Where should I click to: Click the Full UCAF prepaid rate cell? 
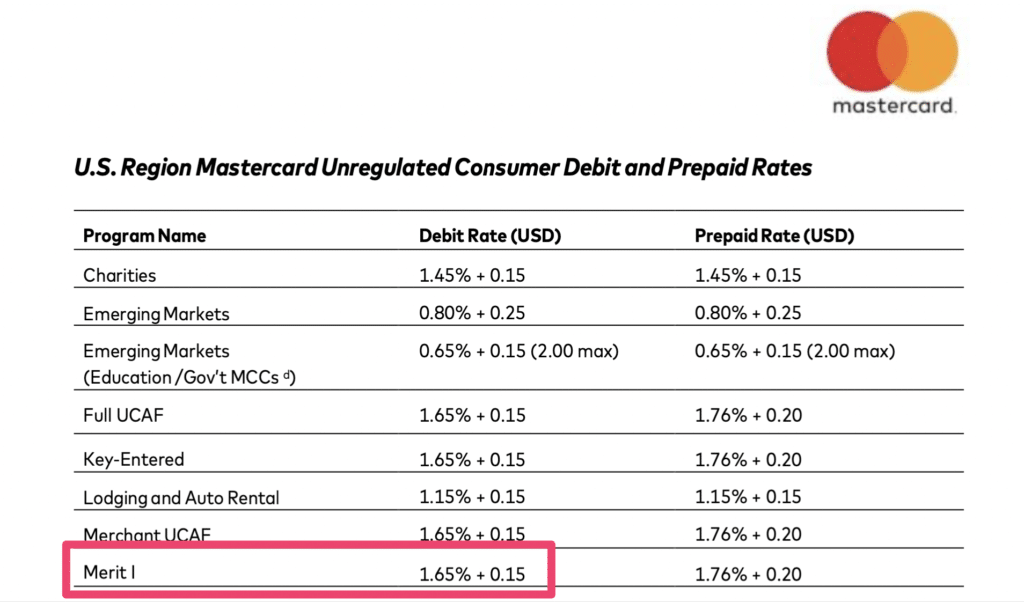[x=748, y=415]
